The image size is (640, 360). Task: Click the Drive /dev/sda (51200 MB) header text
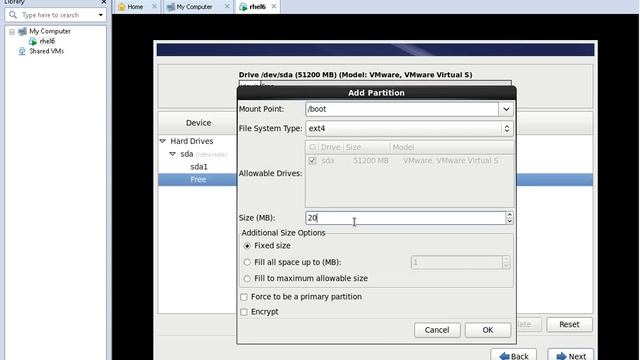coord(356,75)
